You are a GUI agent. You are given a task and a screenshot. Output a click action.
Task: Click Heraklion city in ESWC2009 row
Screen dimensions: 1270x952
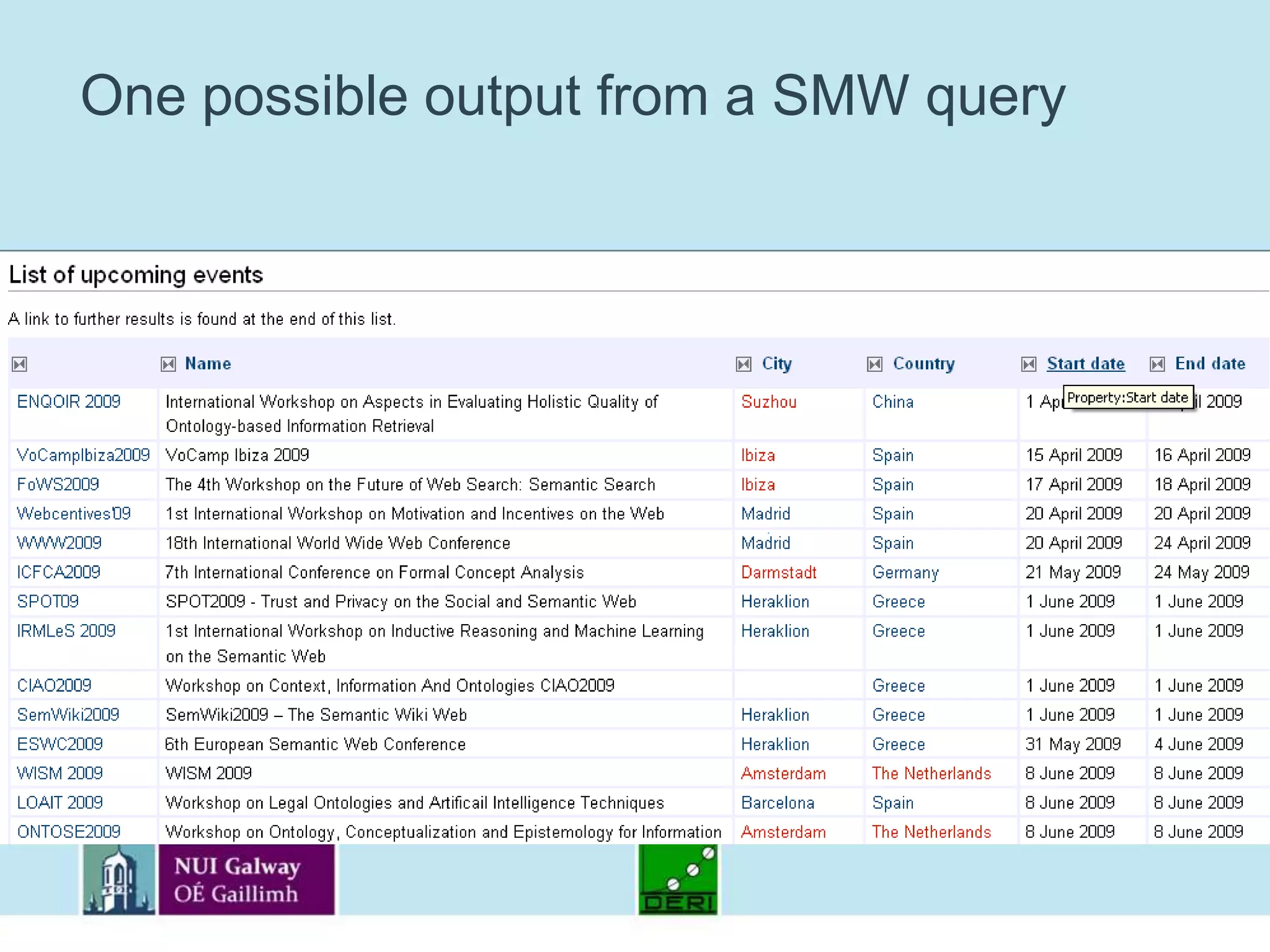(x=775, y=744)
